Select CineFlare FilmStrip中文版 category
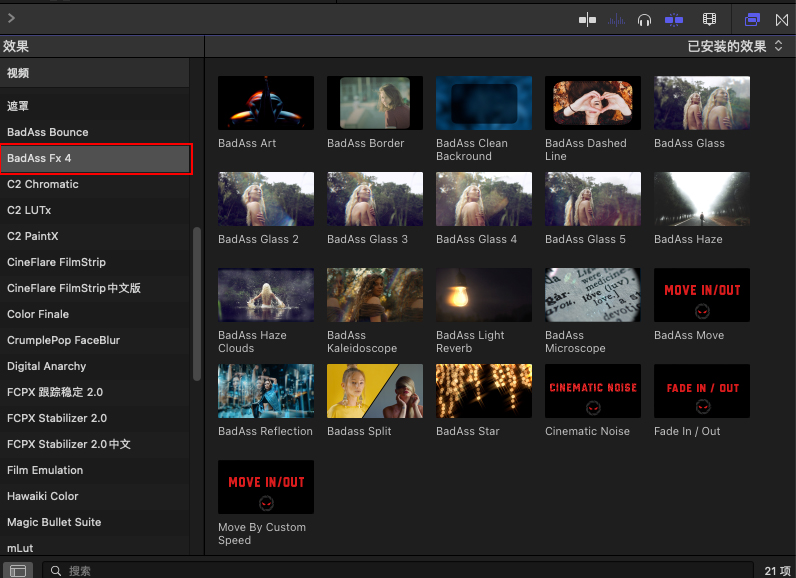 coord(94,288)
